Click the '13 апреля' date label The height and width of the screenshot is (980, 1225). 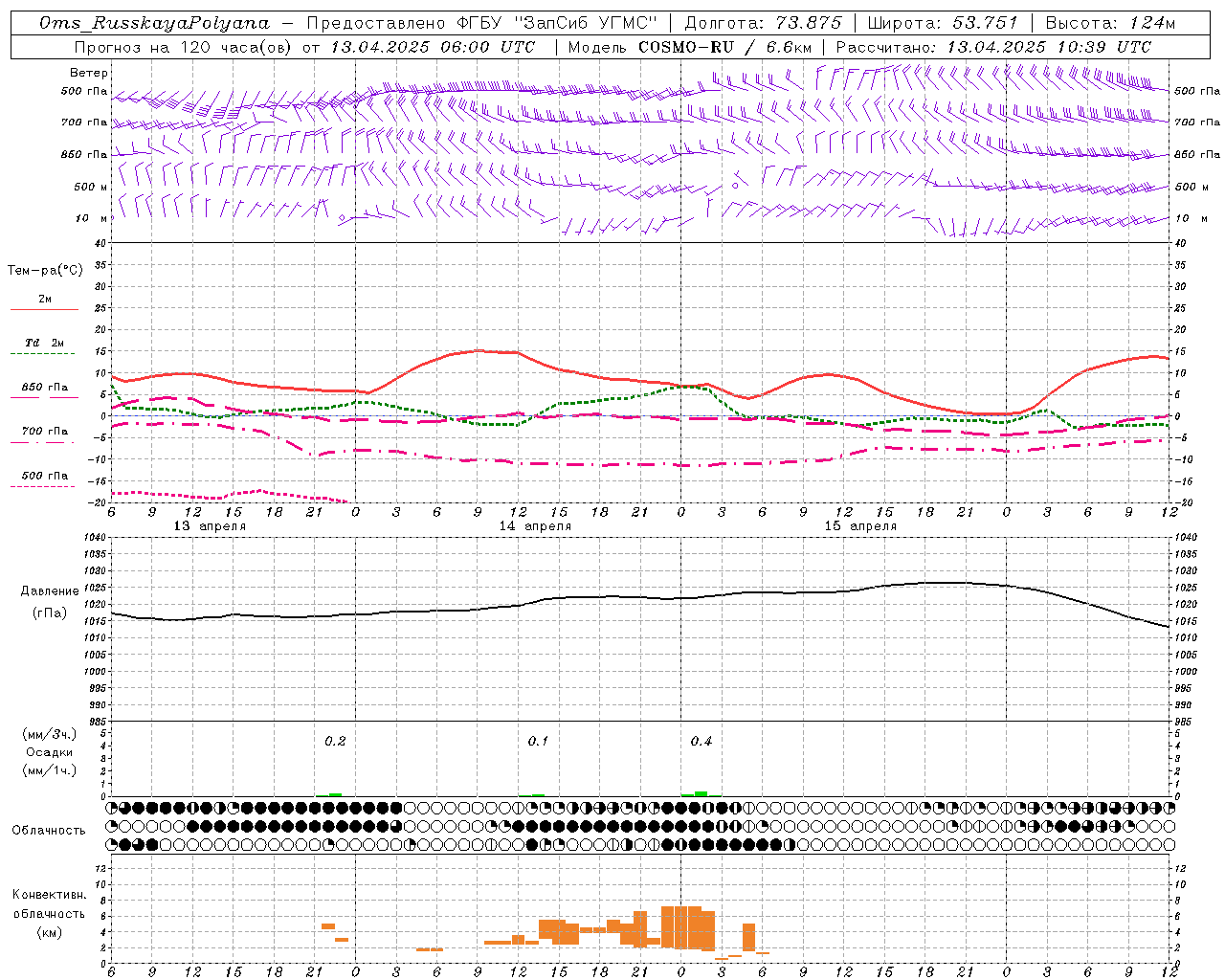point(210,526)
